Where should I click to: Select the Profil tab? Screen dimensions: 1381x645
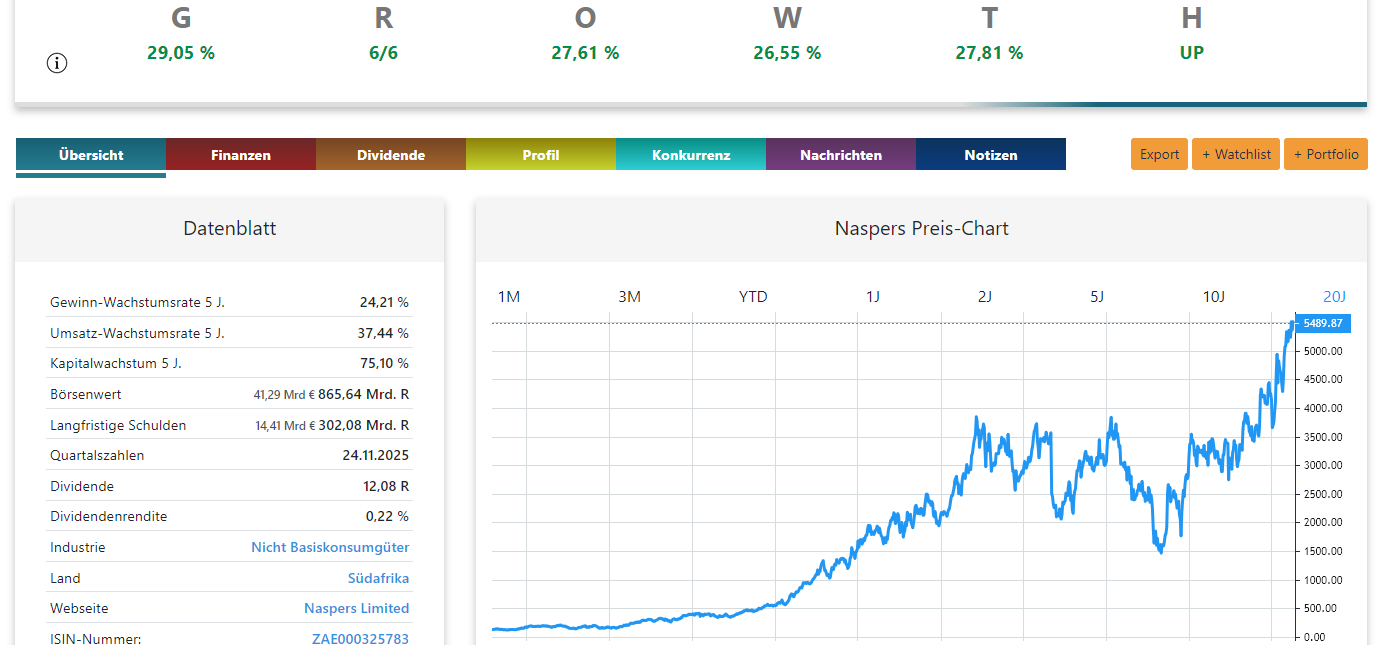click(x=541, y=155)
